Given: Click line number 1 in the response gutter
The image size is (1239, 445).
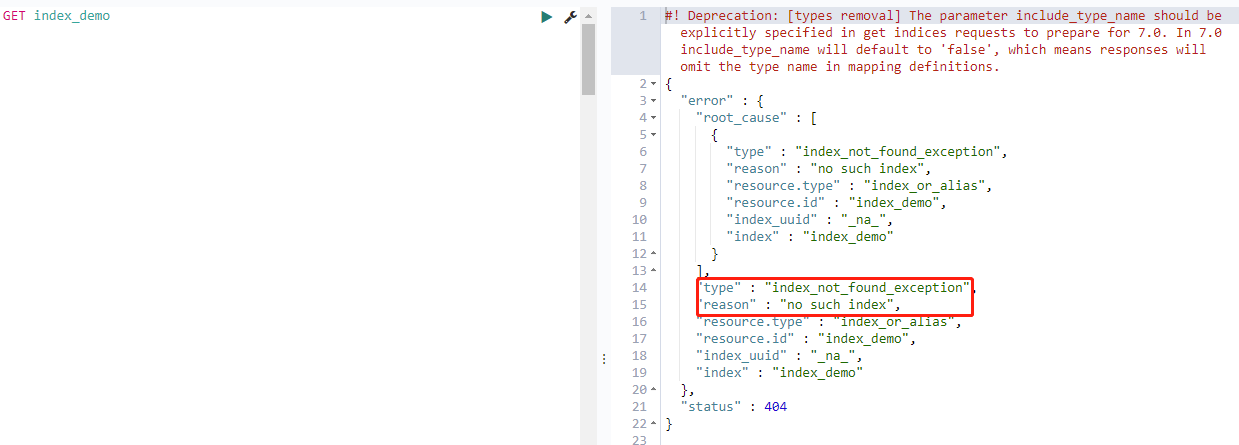Looking at the screenshot, I should [x=643, y=16].
